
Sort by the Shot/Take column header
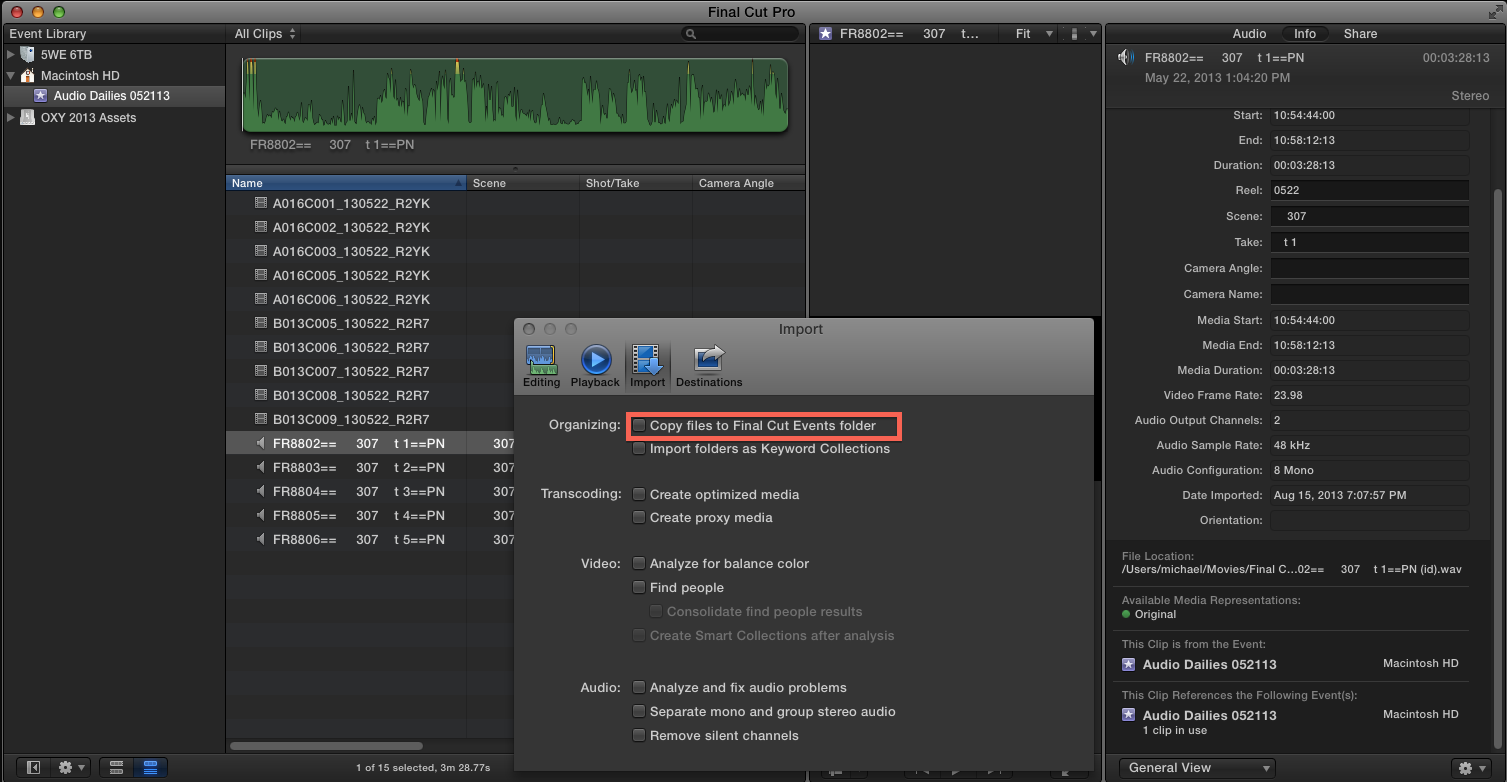pyautogui.click(x=636, y=183)
